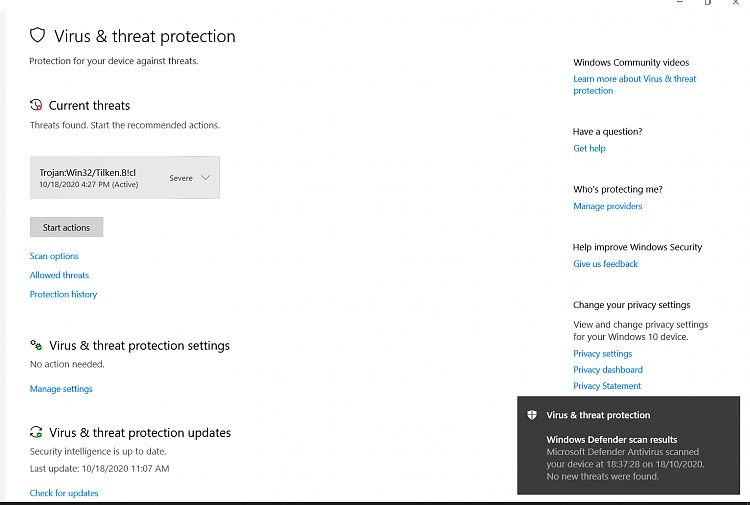Click the gears icon beside protection settings heading

point(36,345)
